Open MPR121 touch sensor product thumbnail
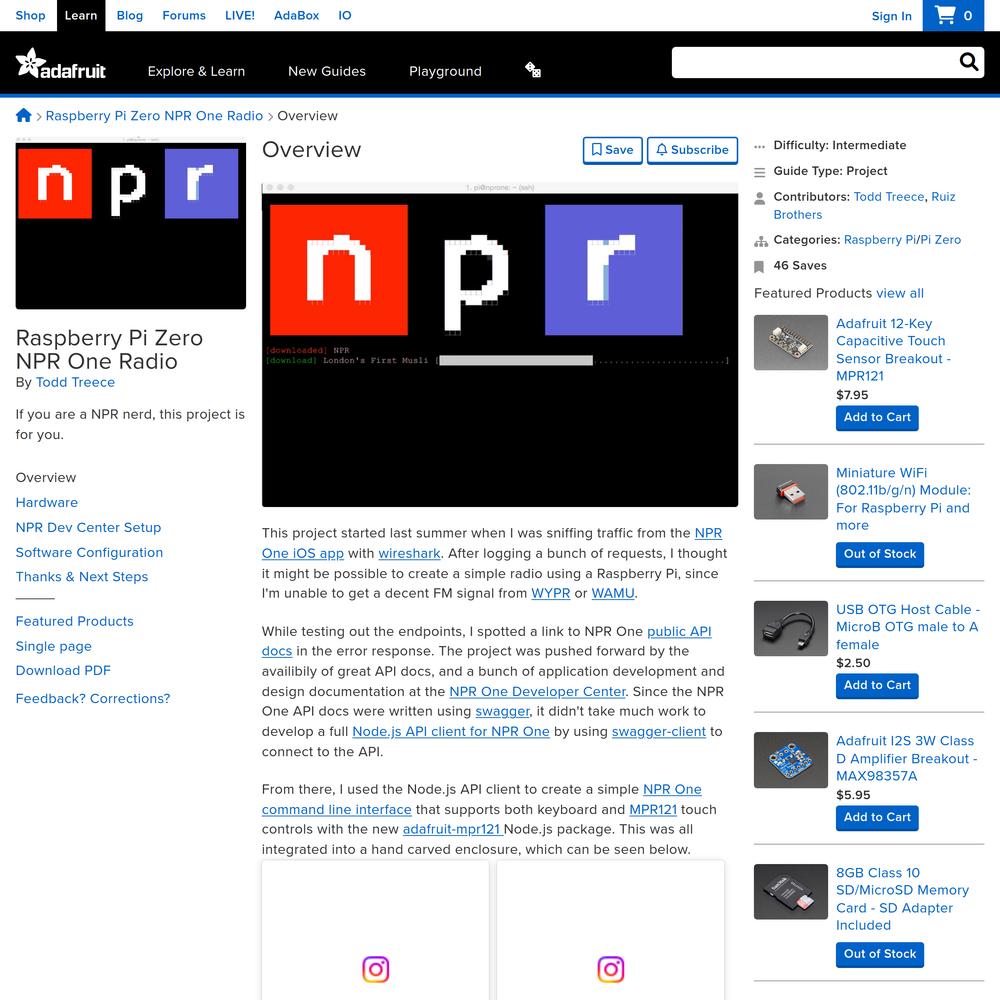 click(790, 342)
